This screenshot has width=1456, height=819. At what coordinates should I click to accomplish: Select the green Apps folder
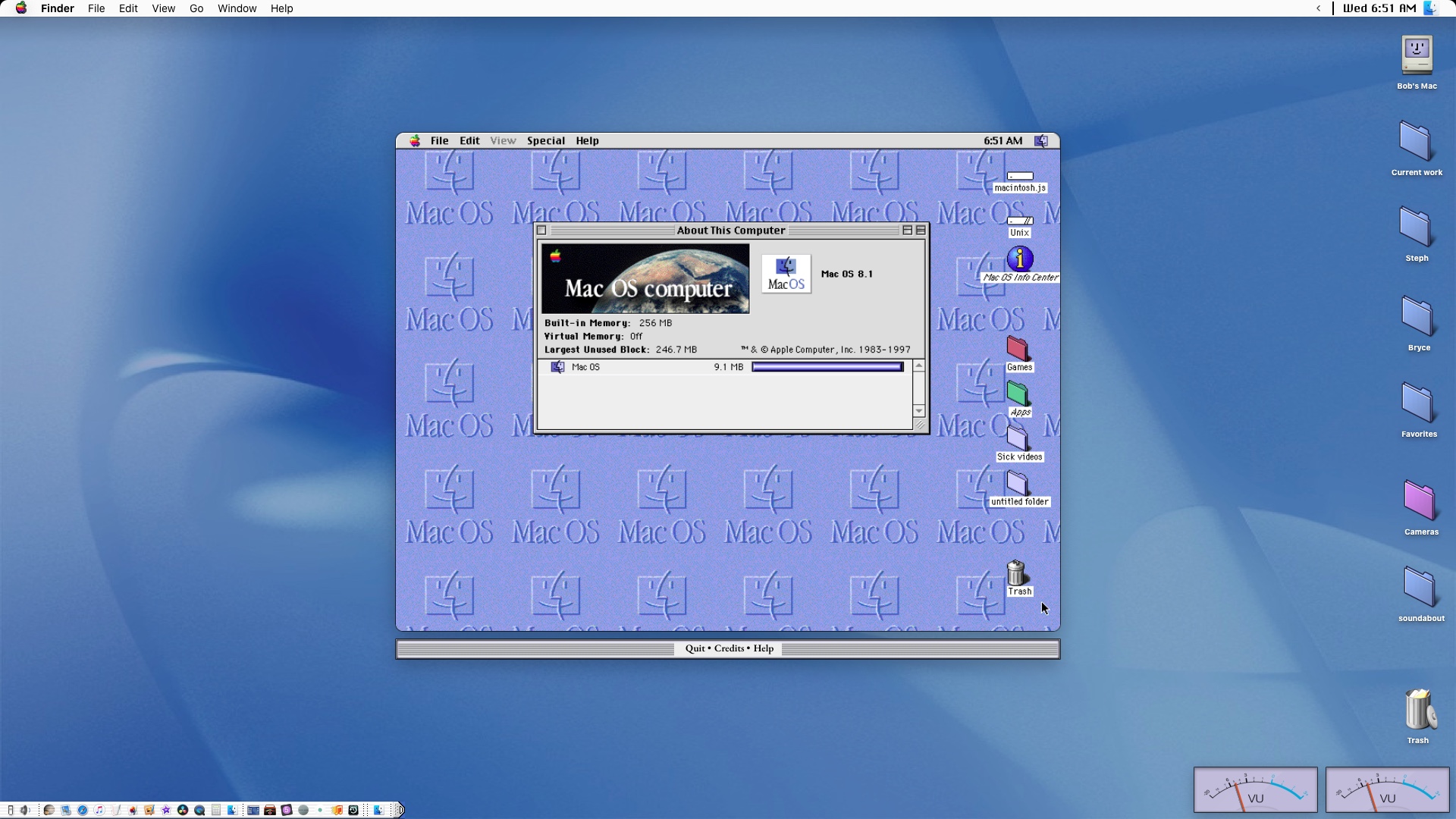pos(1018,394)
